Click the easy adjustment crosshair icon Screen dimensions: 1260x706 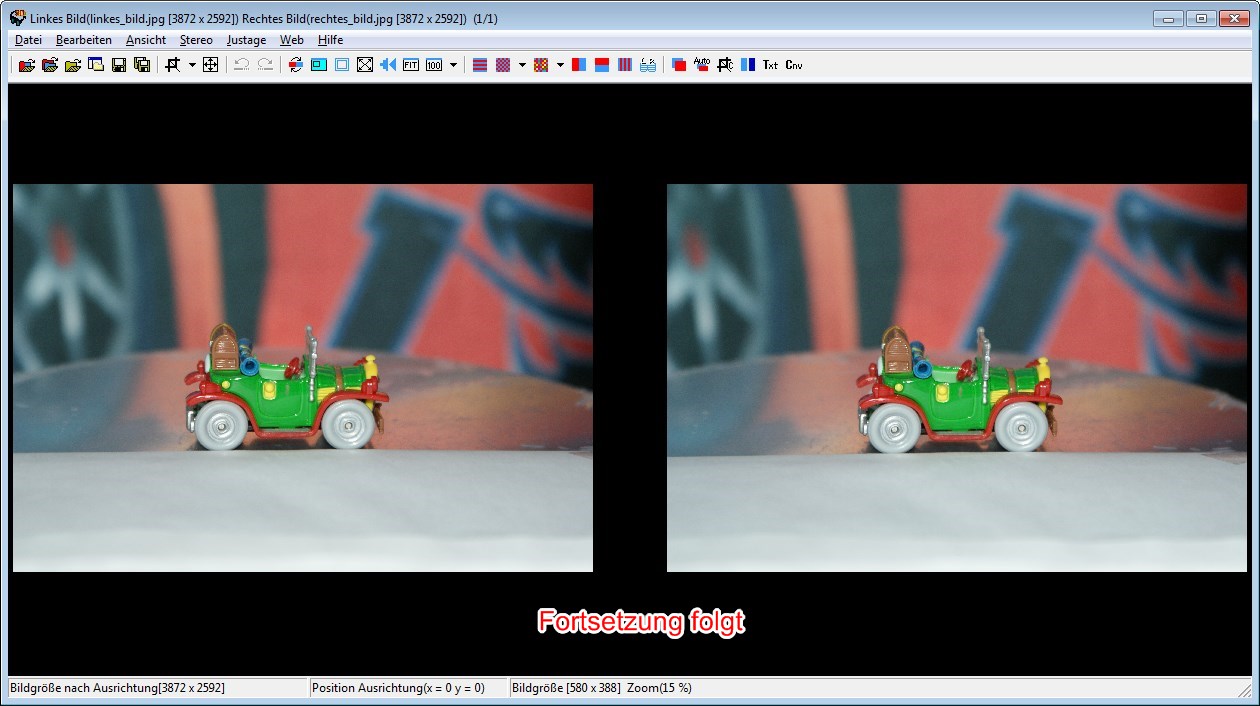pyautogui.click(x=211, y=65)
